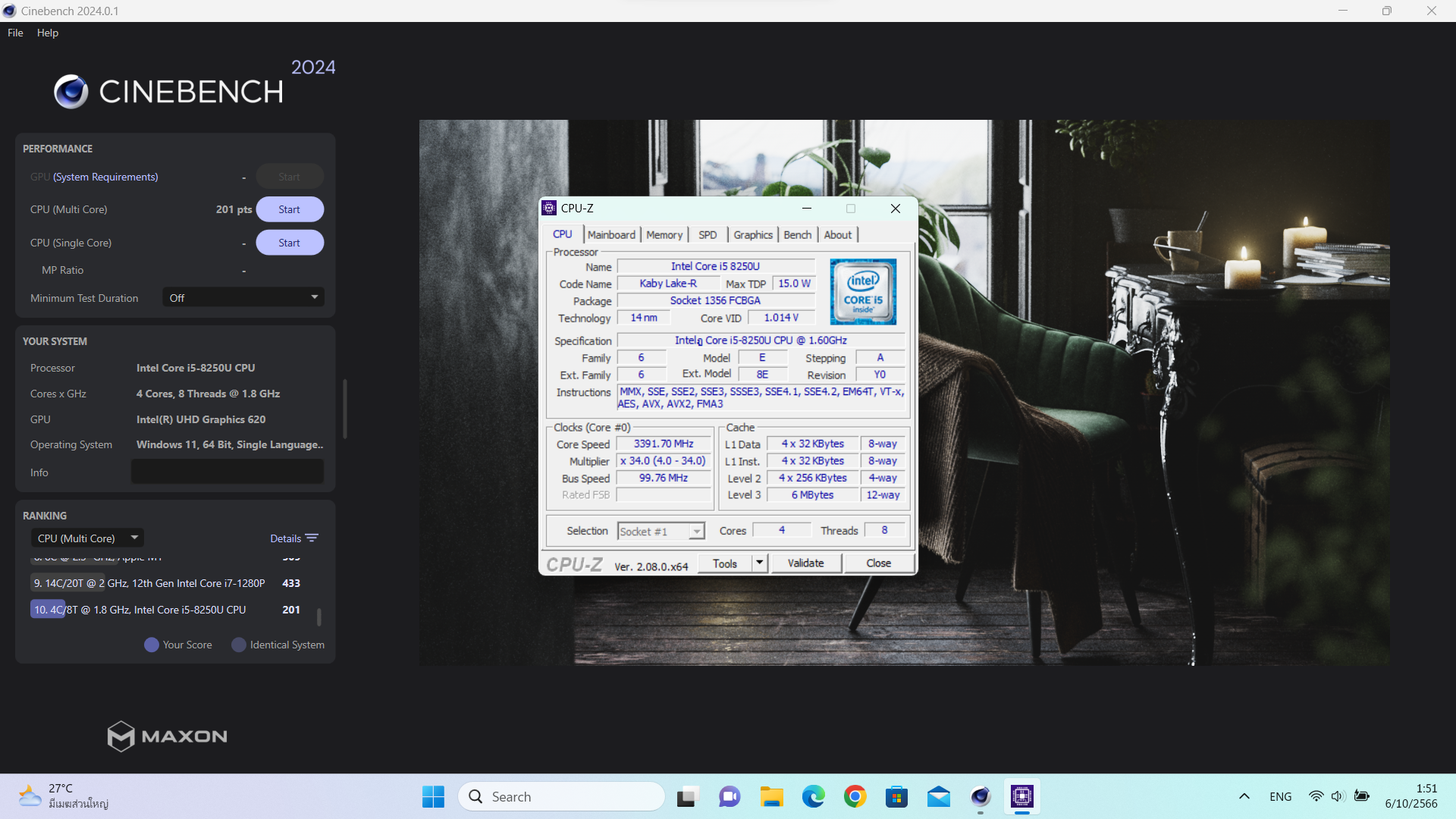
Task: Launch Microsoft Edge from taskbar
Action: [x=814, y=796]
